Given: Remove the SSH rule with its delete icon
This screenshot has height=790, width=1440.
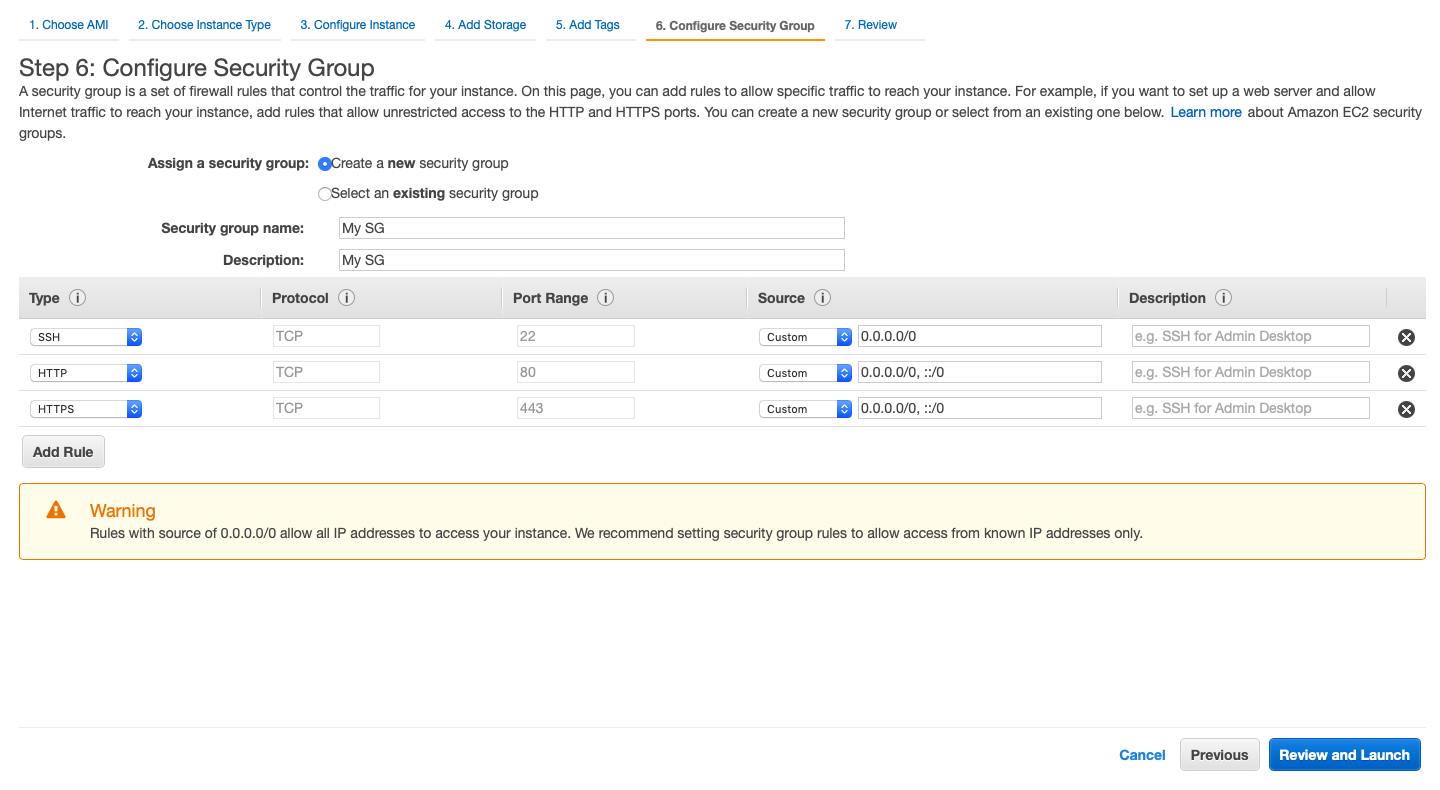Looking at the screenshot, I should click(x=1406, y=337).
